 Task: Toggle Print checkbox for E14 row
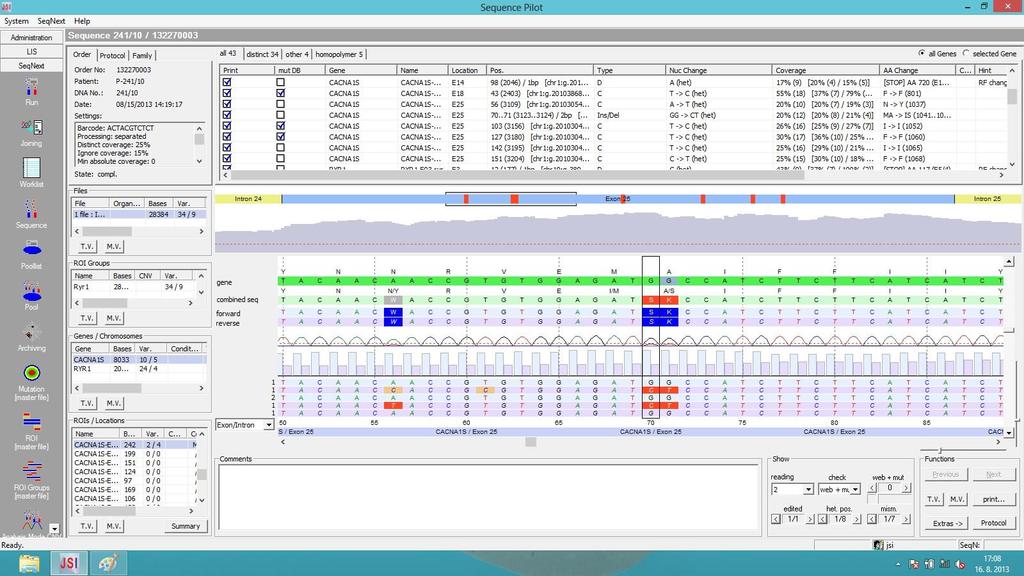tap(227, 82)
